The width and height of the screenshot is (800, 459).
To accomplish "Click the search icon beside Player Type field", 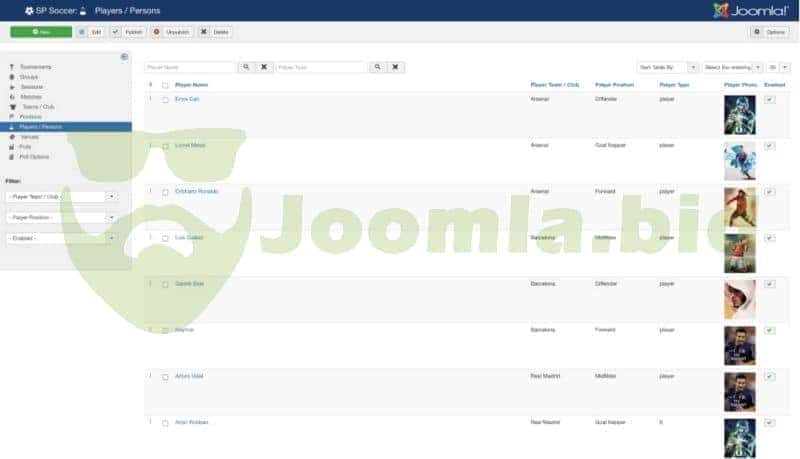I will click(x=377, y=67).
